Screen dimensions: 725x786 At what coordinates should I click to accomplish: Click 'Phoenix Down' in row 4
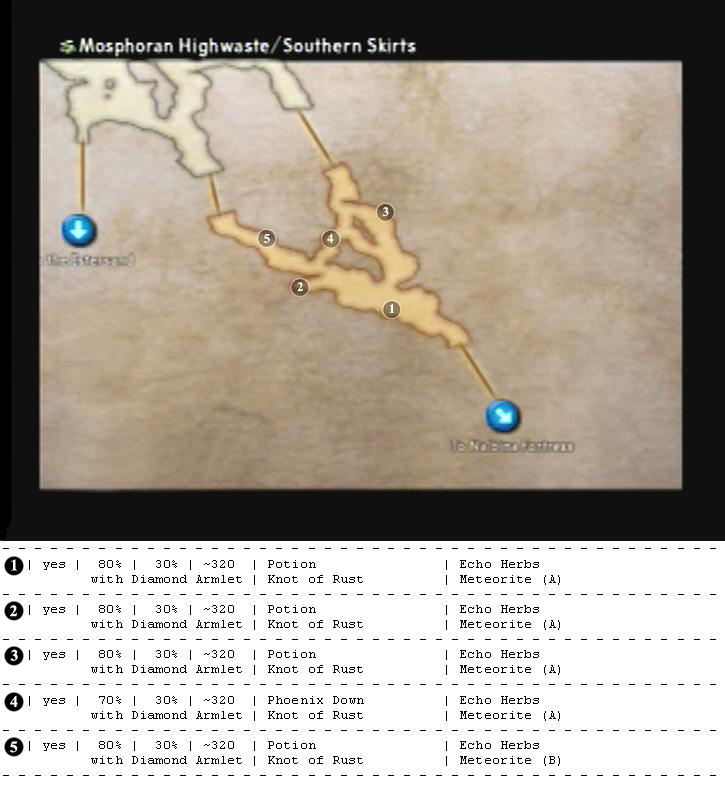(x=316, y=700)
